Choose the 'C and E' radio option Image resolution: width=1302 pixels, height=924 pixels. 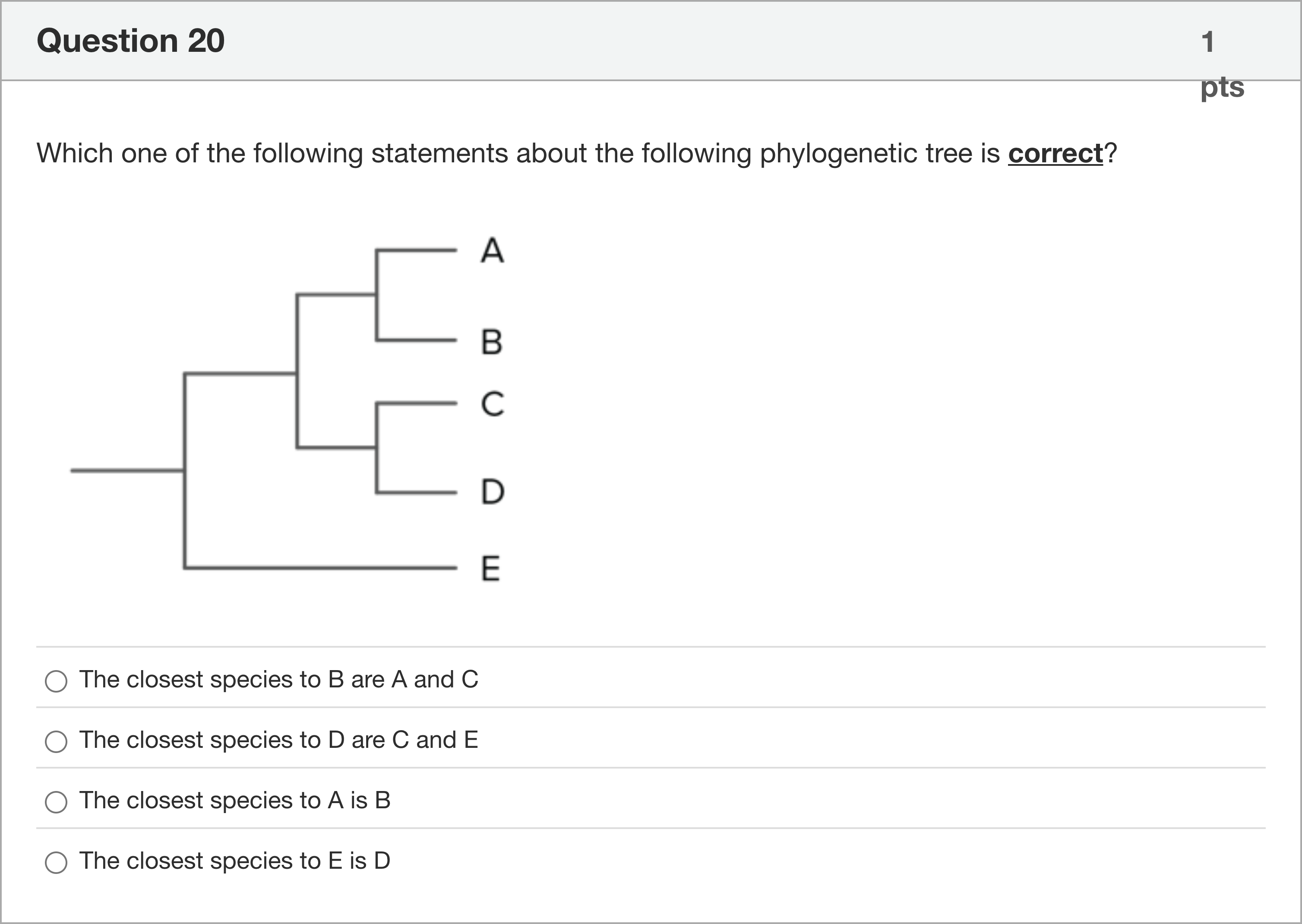tap(56, 741)
